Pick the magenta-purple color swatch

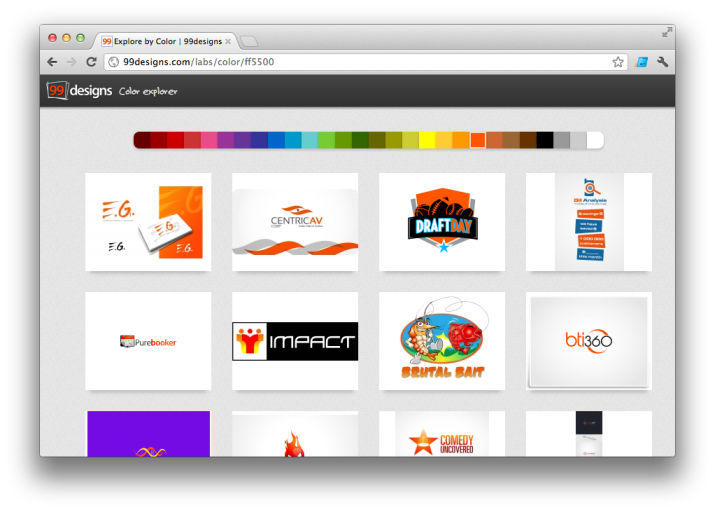(226, 140)
